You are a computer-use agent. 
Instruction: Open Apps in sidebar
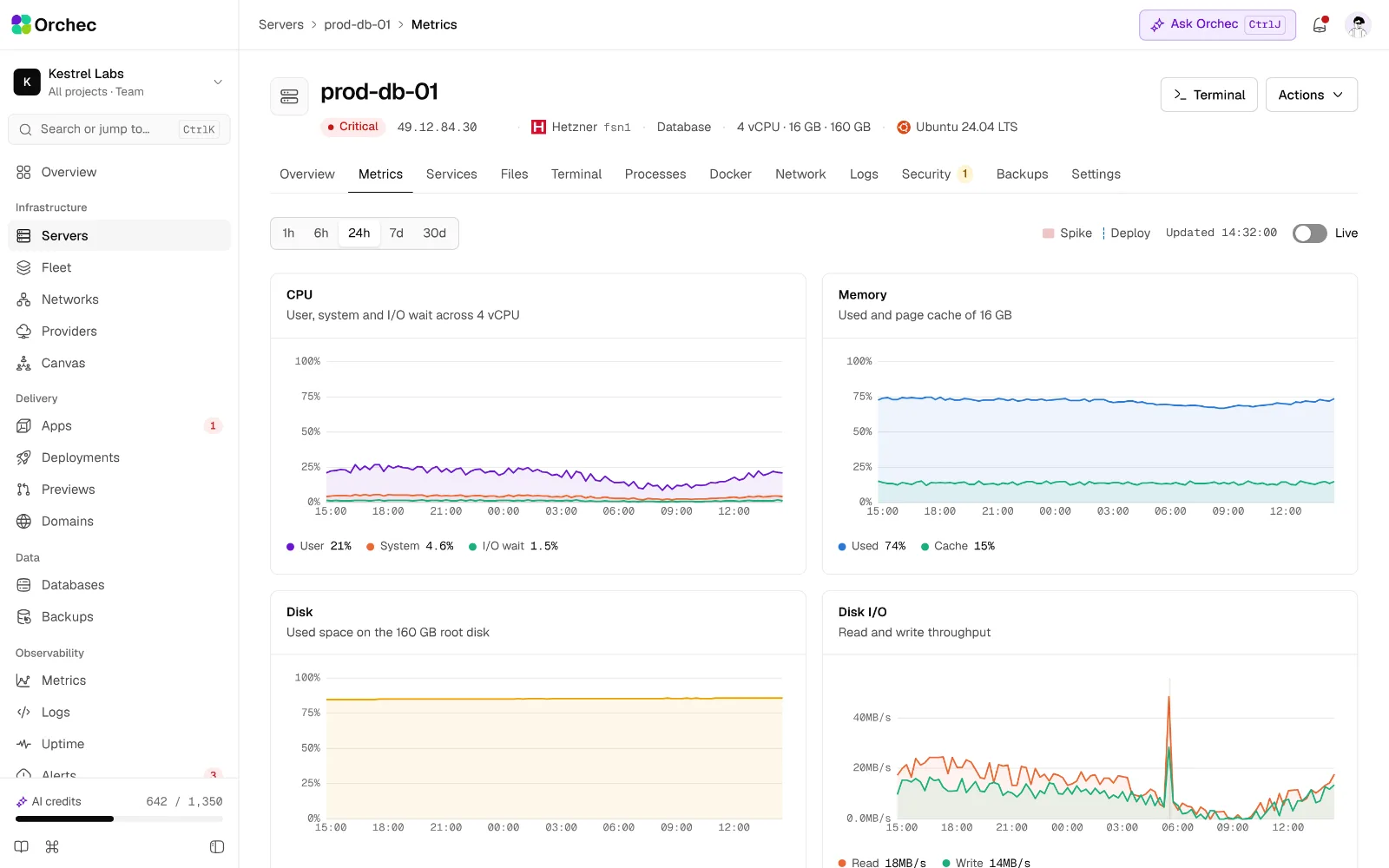(119, 425)
